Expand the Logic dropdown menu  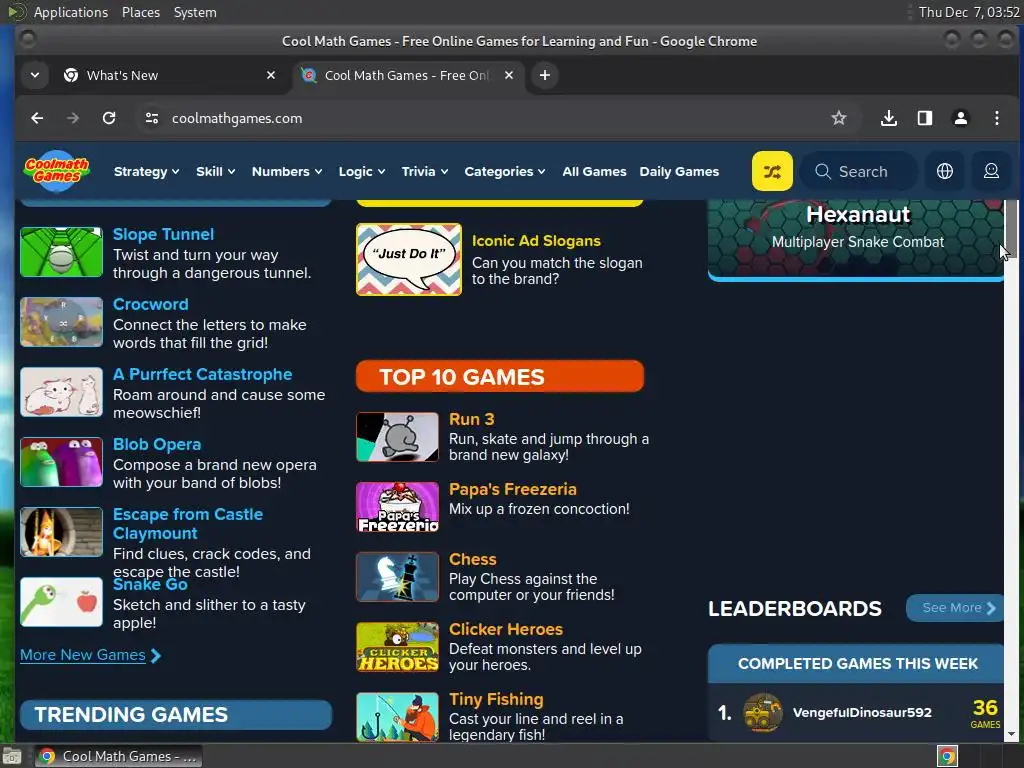pyautogui.click(x=362, y=172)
